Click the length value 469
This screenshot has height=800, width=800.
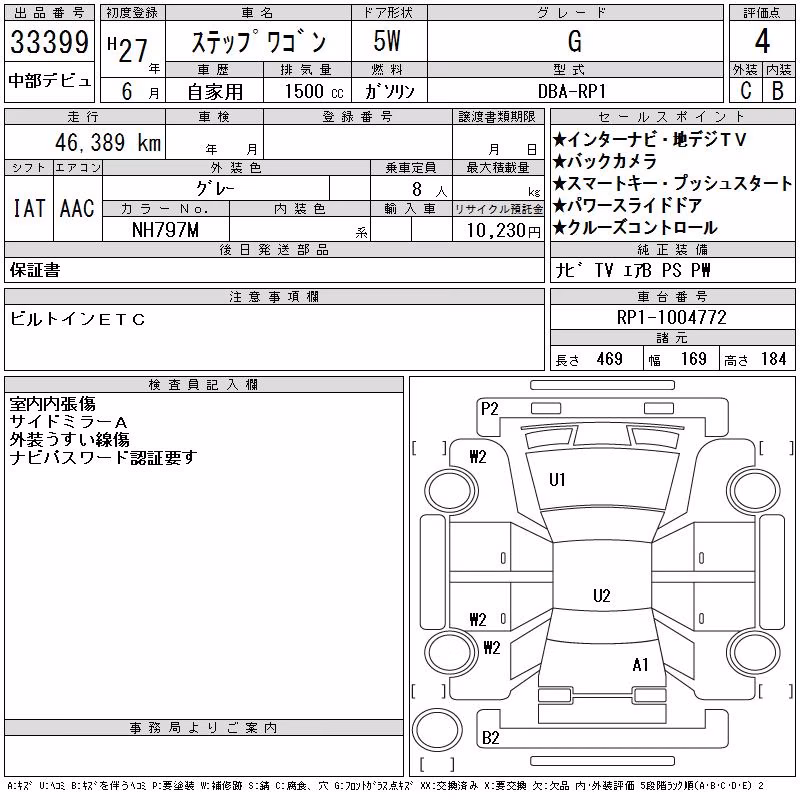[x=609, y=359]
